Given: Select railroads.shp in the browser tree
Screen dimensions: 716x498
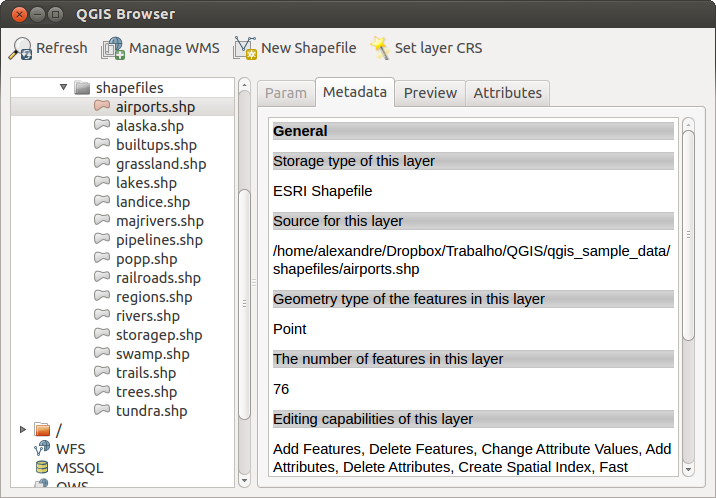Looking at the screenshot, I should point(158,278).
